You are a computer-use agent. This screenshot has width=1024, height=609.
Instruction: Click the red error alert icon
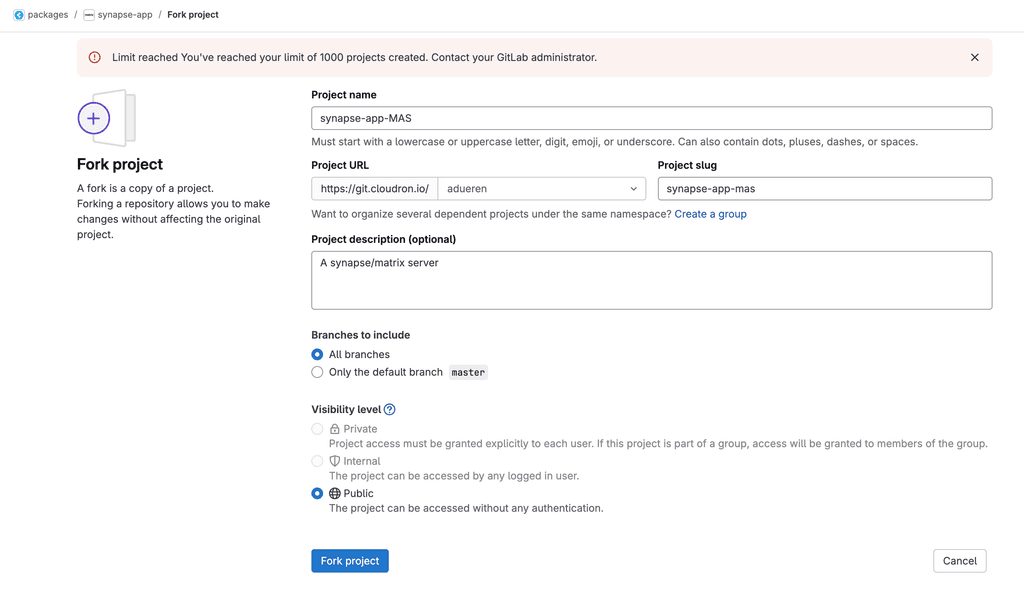click(x=95, y=58)
